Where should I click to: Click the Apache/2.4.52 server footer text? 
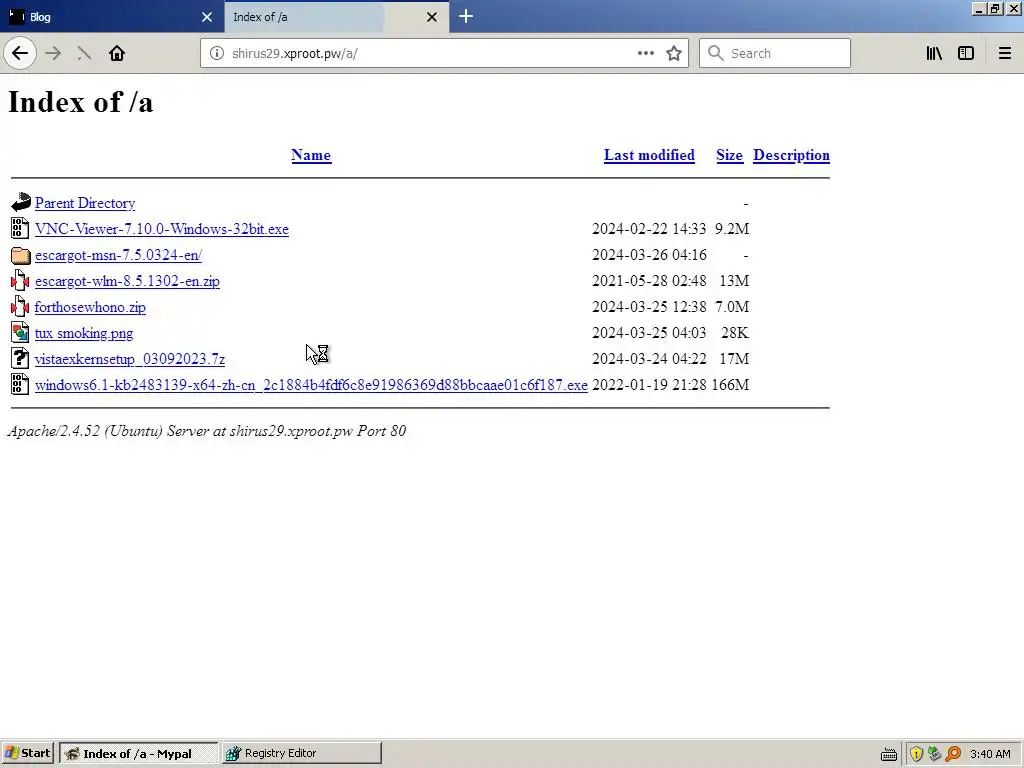coord(207,431)
